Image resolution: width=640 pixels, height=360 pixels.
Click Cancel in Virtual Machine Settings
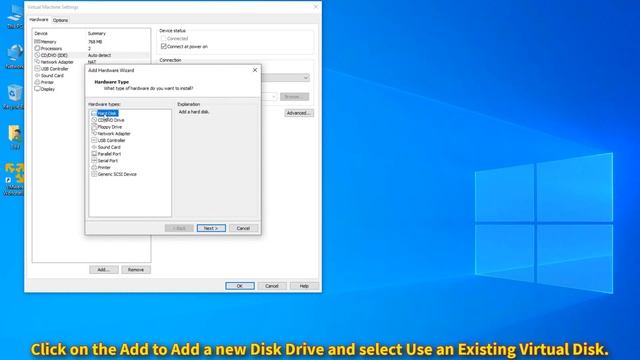point(272,286)
